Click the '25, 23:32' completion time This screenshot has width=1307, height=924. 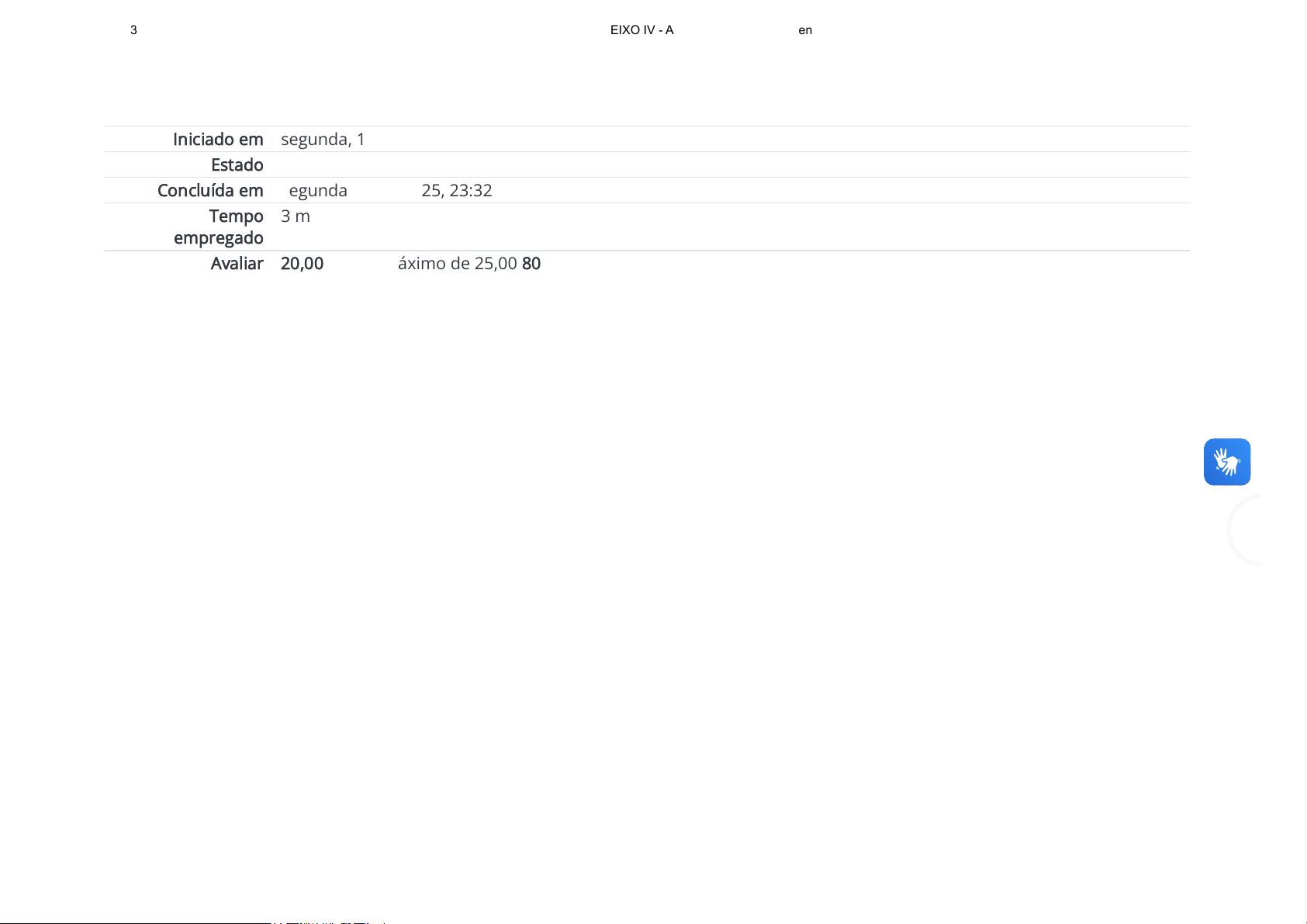(x=456, y=191)
